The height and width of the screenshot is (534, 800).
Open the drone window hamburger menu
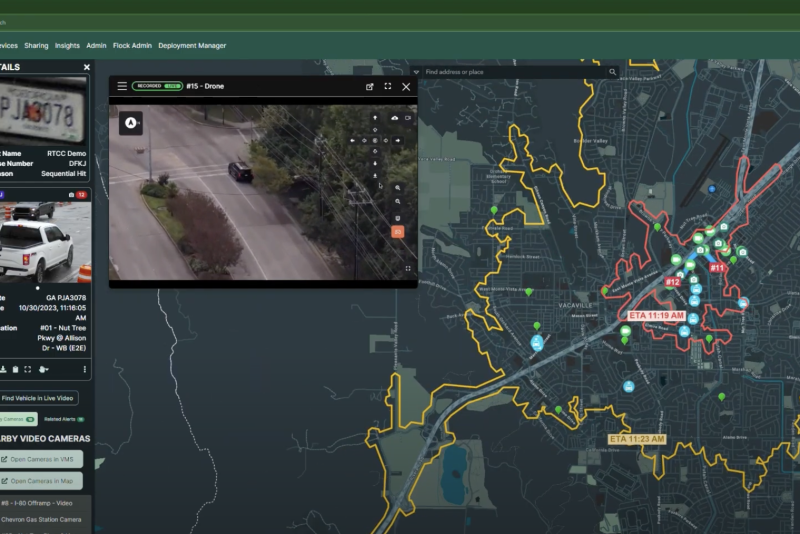tap(122, 86)
